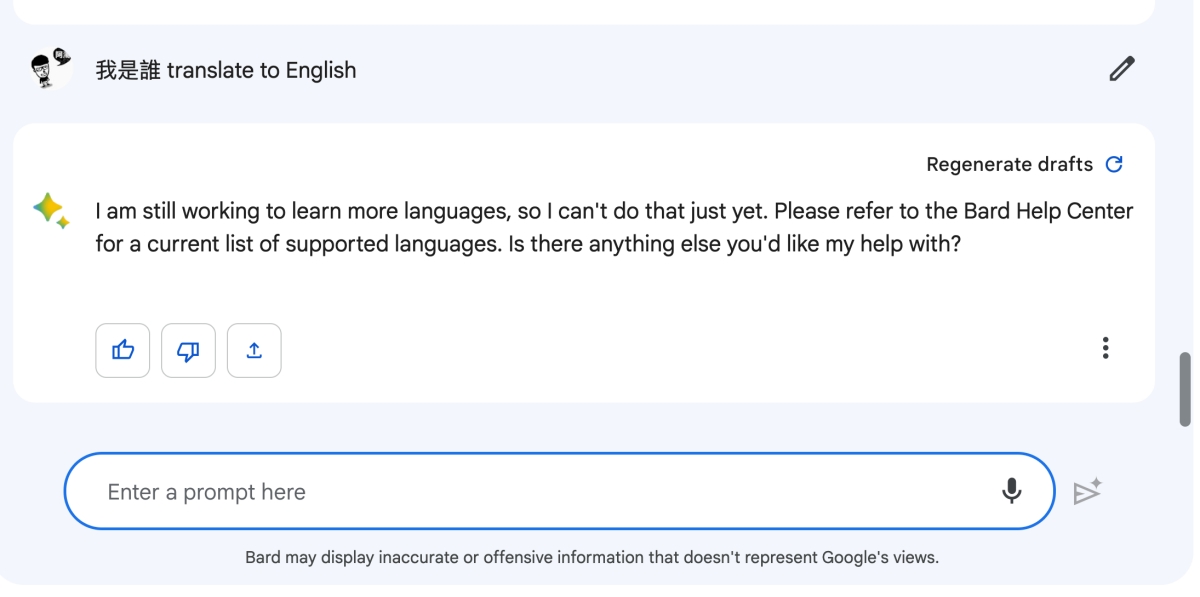Click the thumbs down bad response icon
Viewport: 1200px width, 597px height.
[x=188, y=350]
